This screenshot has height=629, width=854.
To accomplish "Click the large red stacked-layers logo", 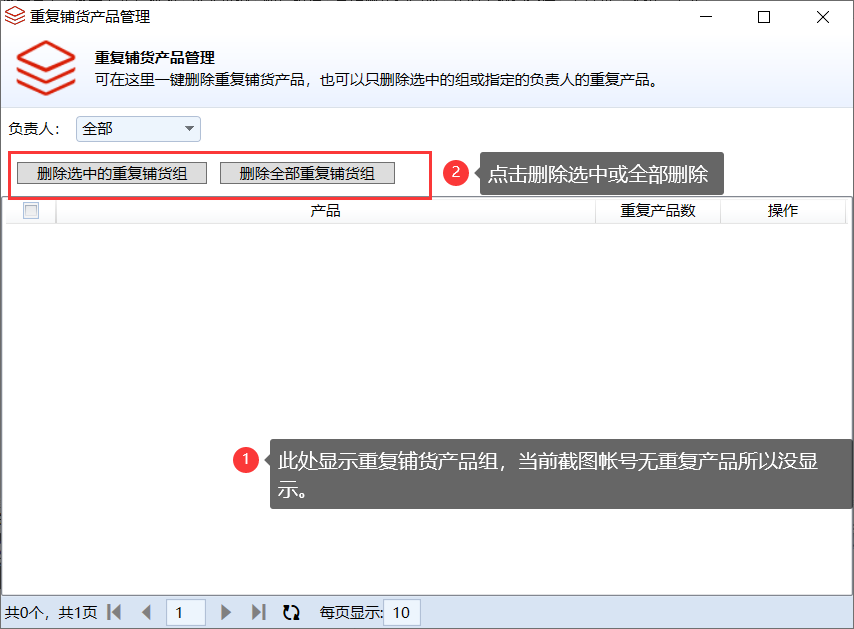I will point(46,68).
